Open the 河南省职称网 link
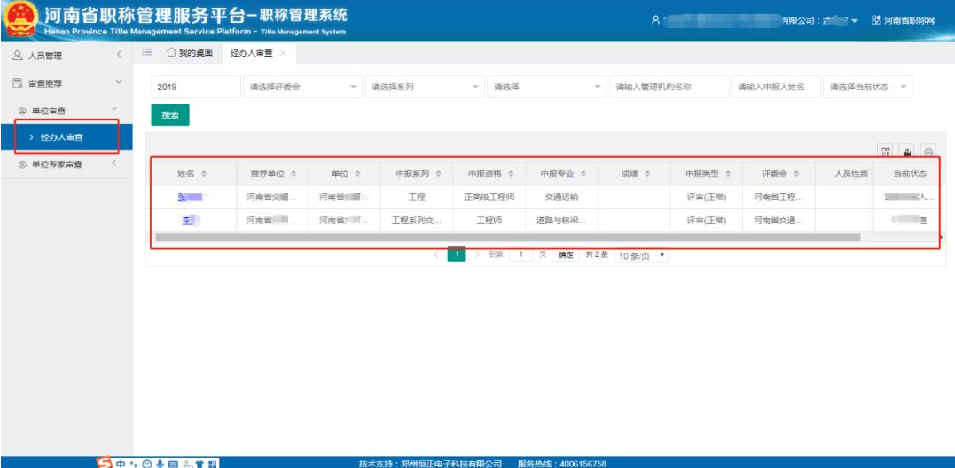 point(909,21)
